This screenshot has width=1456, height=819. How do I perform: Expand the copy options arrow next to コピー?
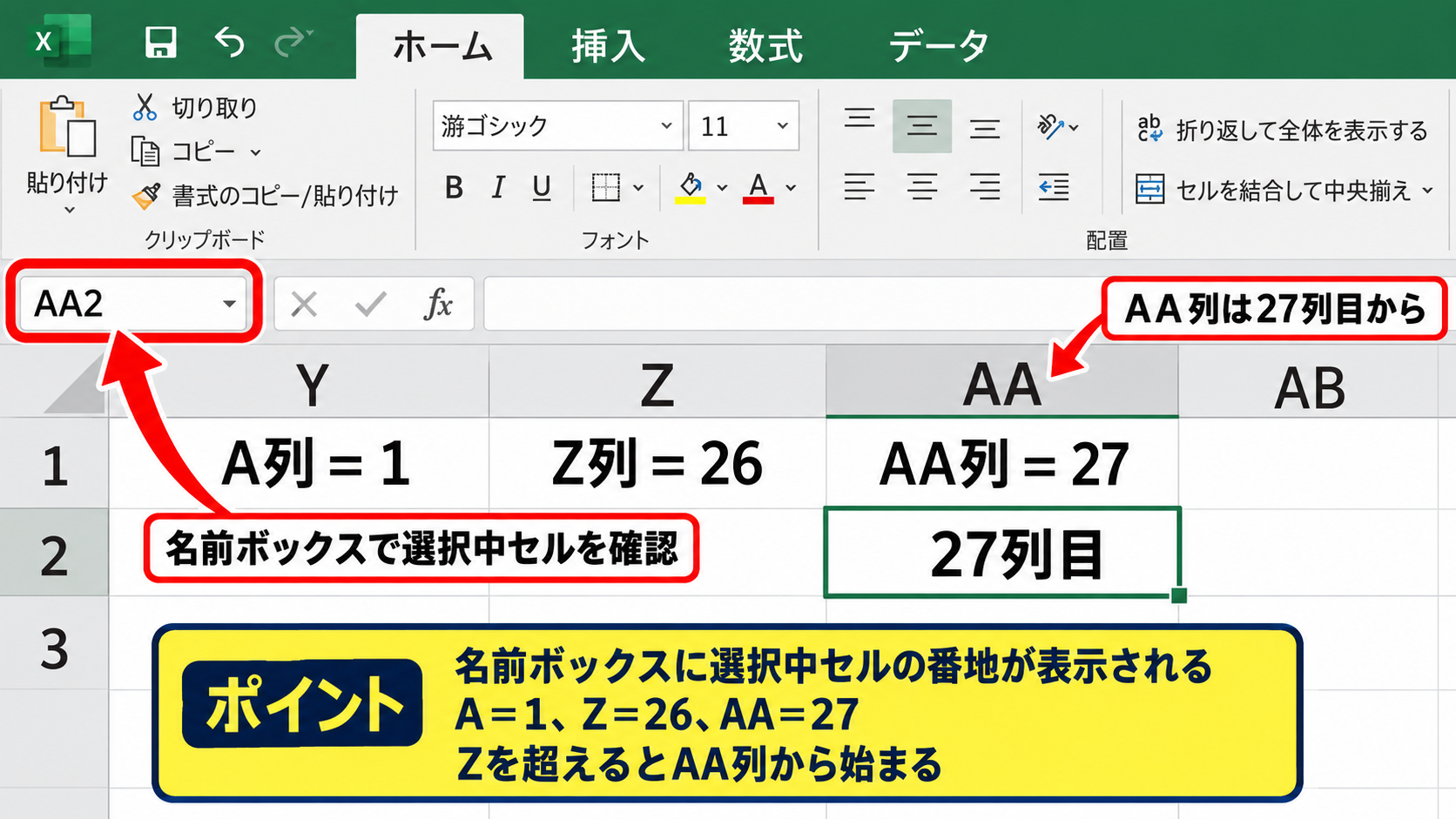tap(255, 152)
